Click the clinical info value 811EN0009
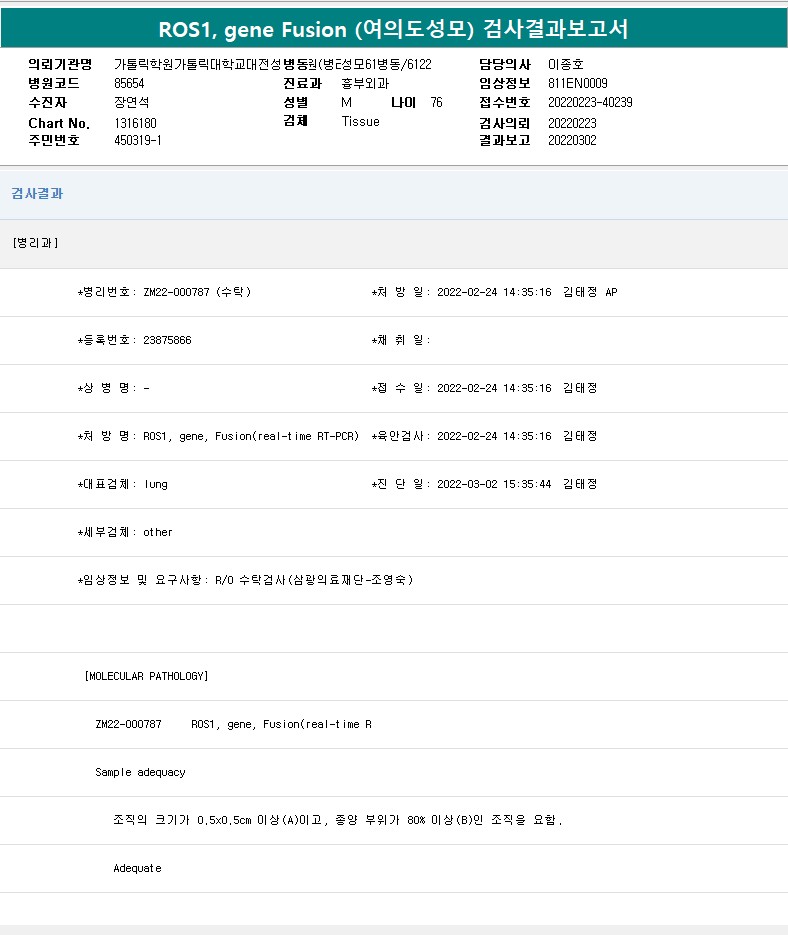Image resolution: width=788 pixels, height=935 pixels. pos(577,83)
